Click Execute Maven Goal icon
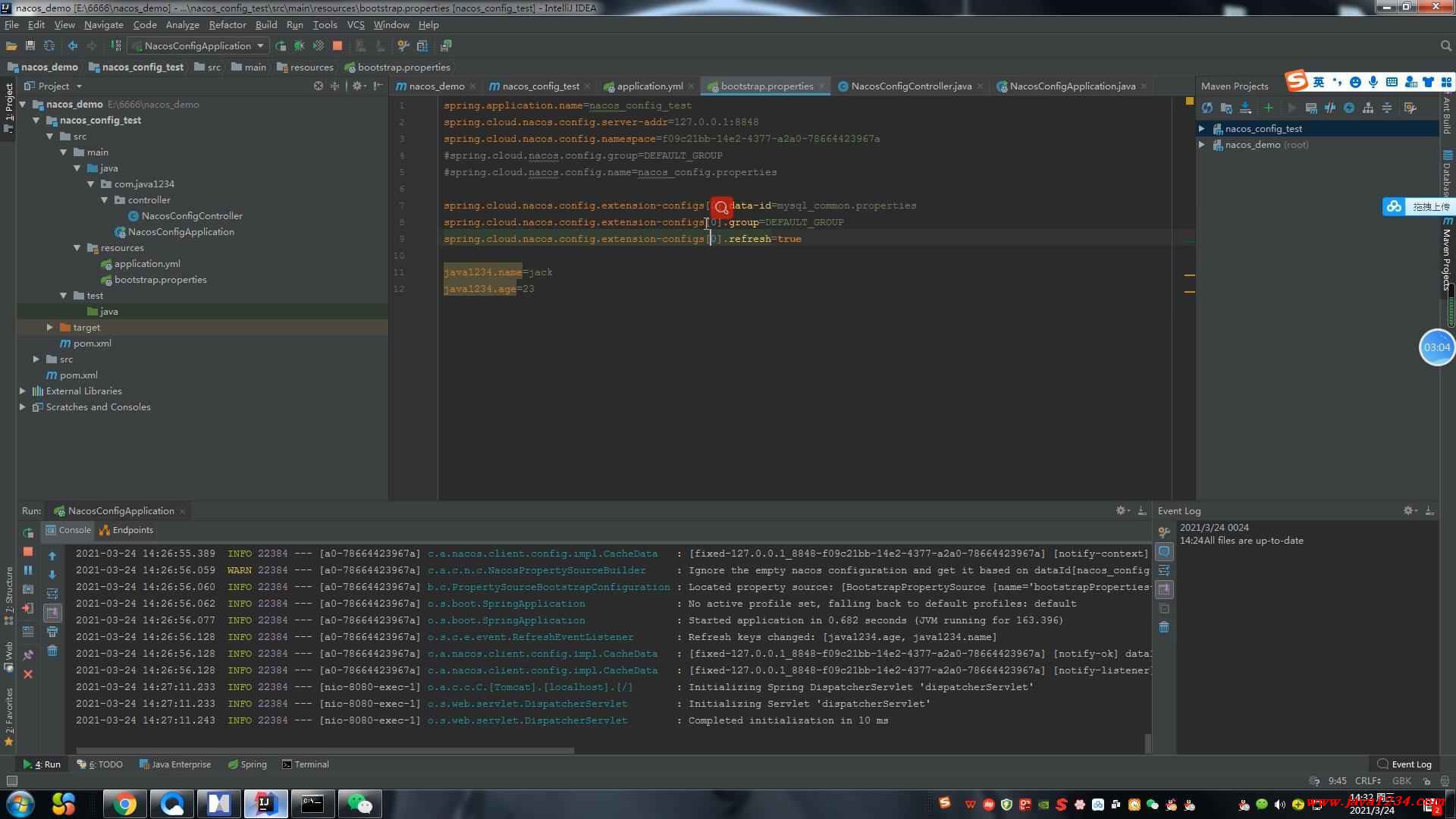 coord(1311,108)
